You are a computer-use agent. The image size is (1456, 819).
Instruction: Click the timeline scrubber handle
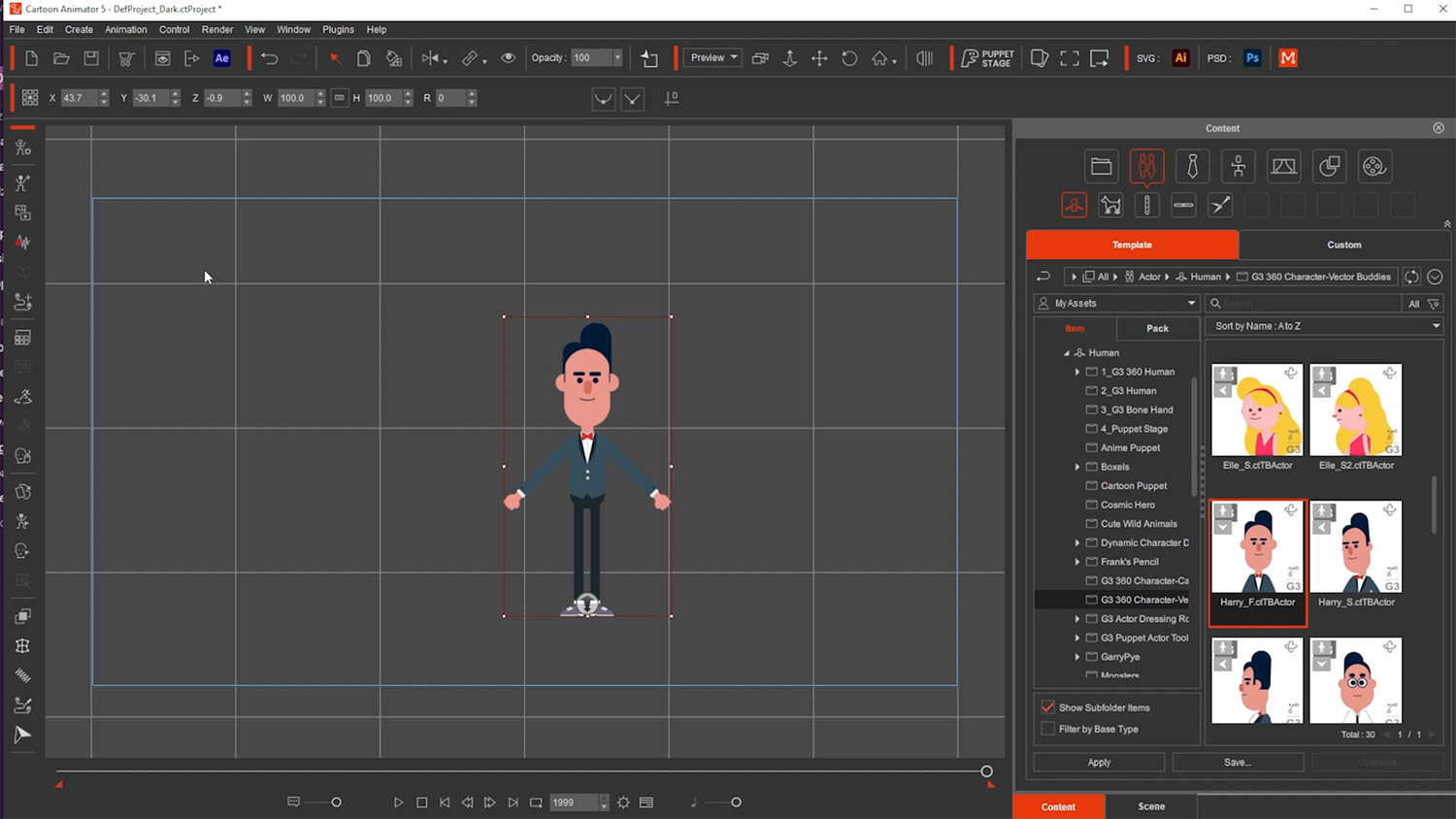986,771
